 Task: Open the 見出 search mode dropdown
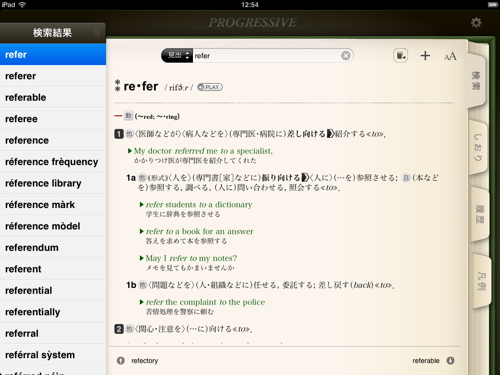177,55
